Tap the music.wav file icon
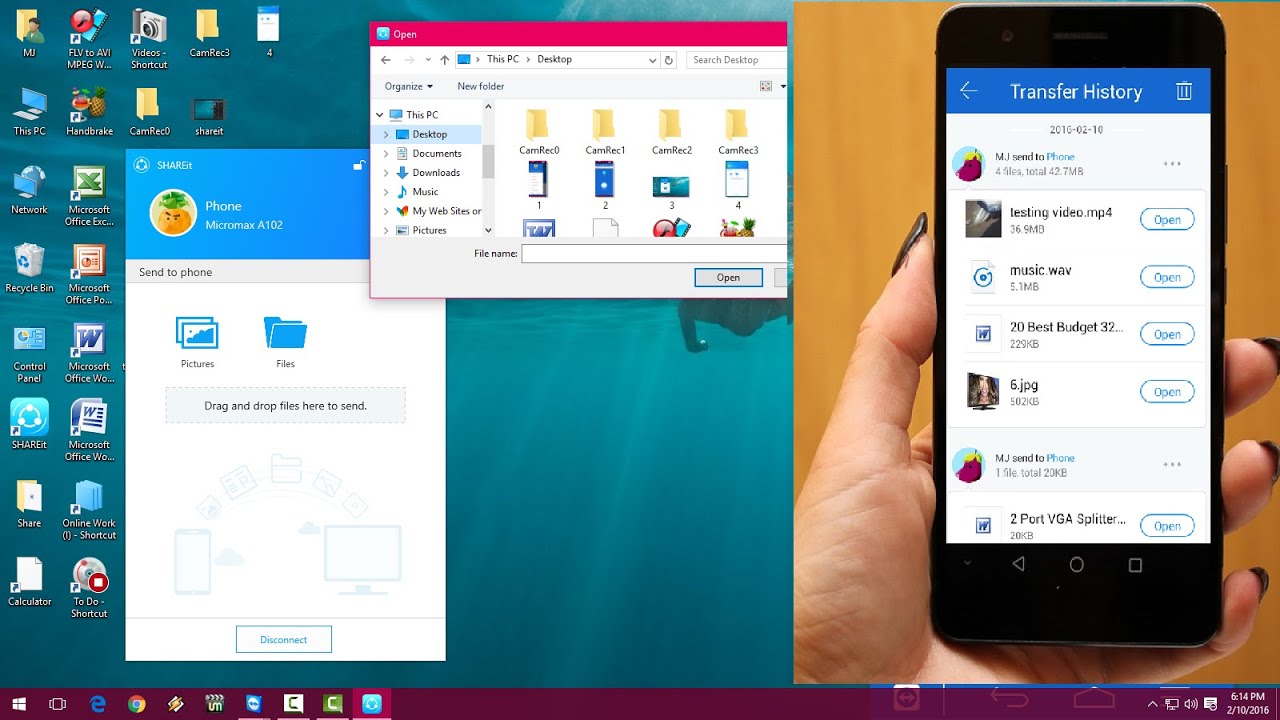Viewport: 1280px width, 720px height. pos(983,277)
